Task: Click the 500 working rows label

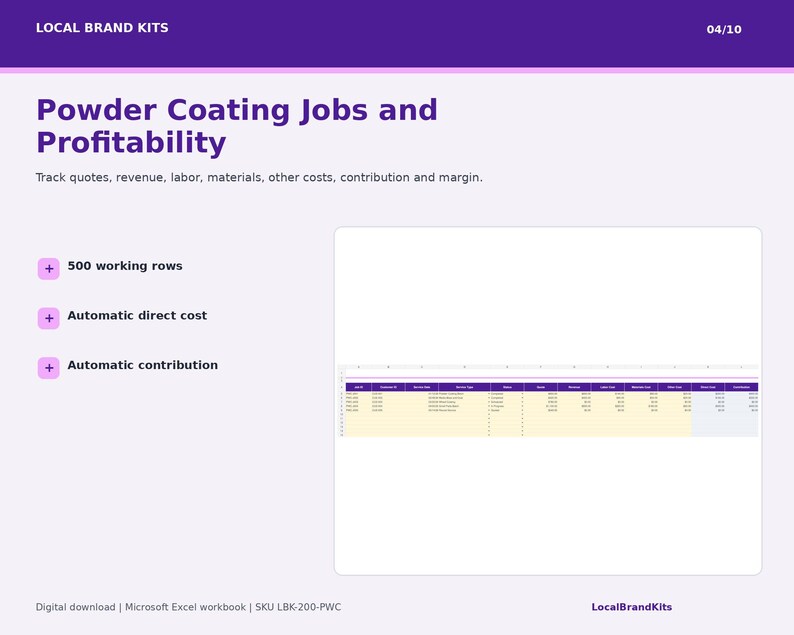Action: point(125,266)
